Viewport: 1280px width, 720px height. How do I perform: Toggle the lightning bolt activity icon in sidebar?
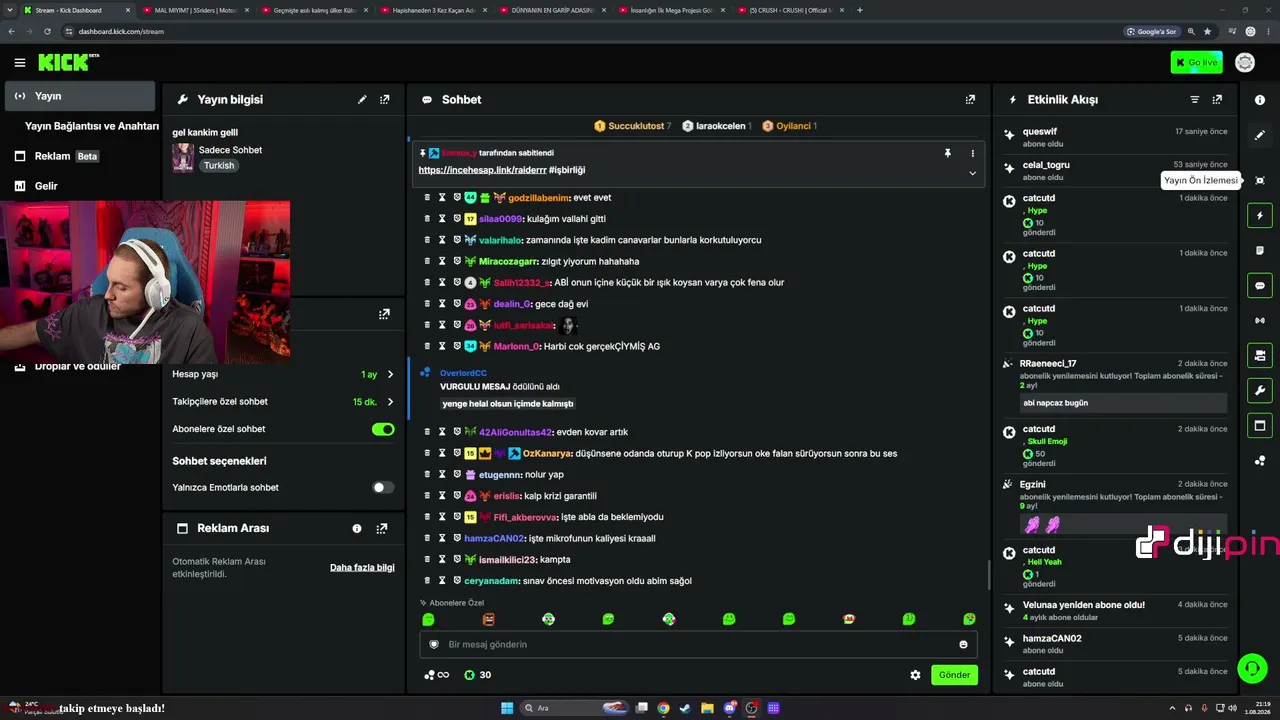(1260, 216)
